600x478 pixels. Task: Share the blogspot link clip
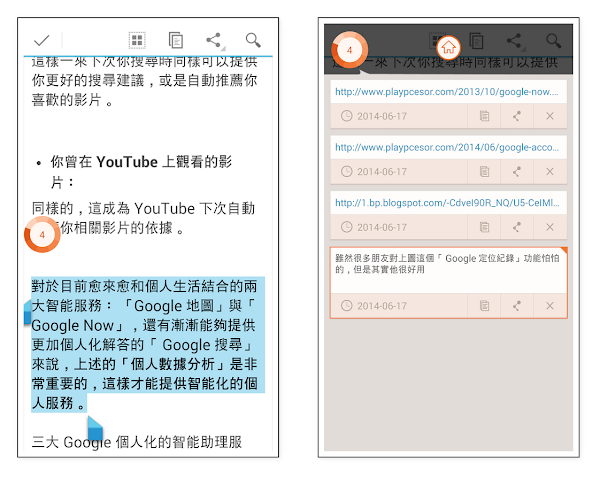[x=517, y=227]
